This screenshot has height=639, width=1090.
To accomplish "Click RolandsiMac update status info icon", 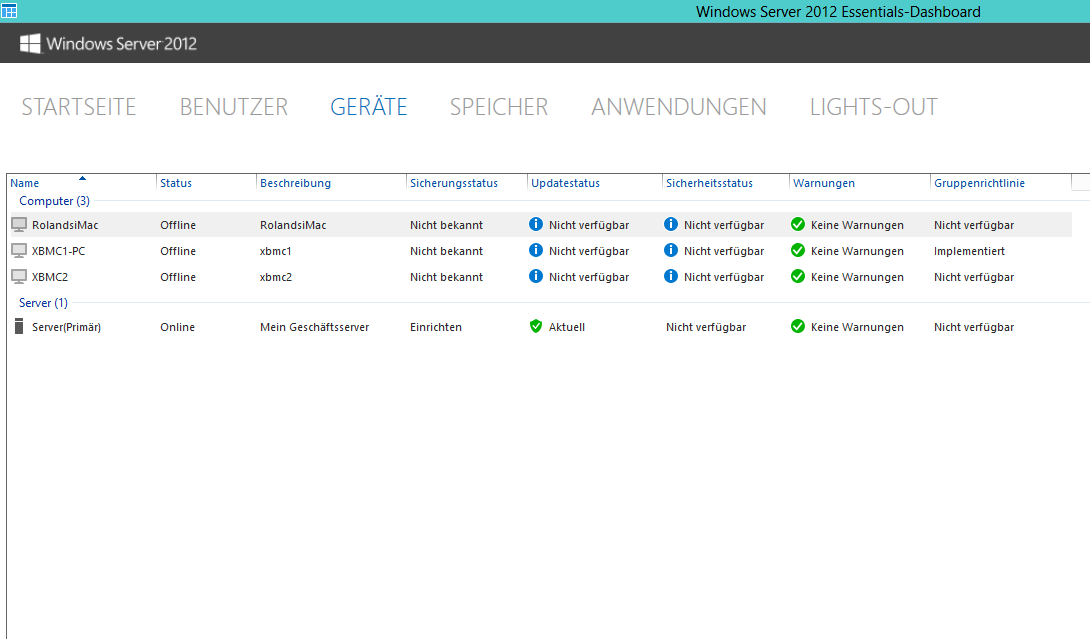I will point(536,224).
